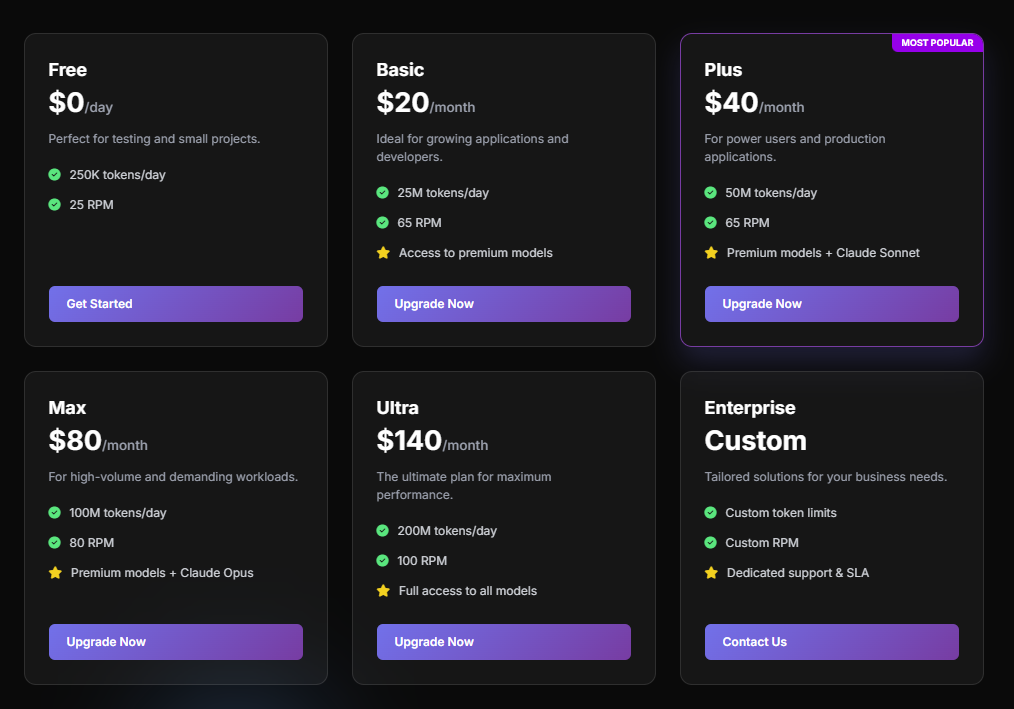The width and height of the screenshot is (1014, 709).
Task: Click green checkmark beside 250K tokens/day
Action: tap(55, 174)
